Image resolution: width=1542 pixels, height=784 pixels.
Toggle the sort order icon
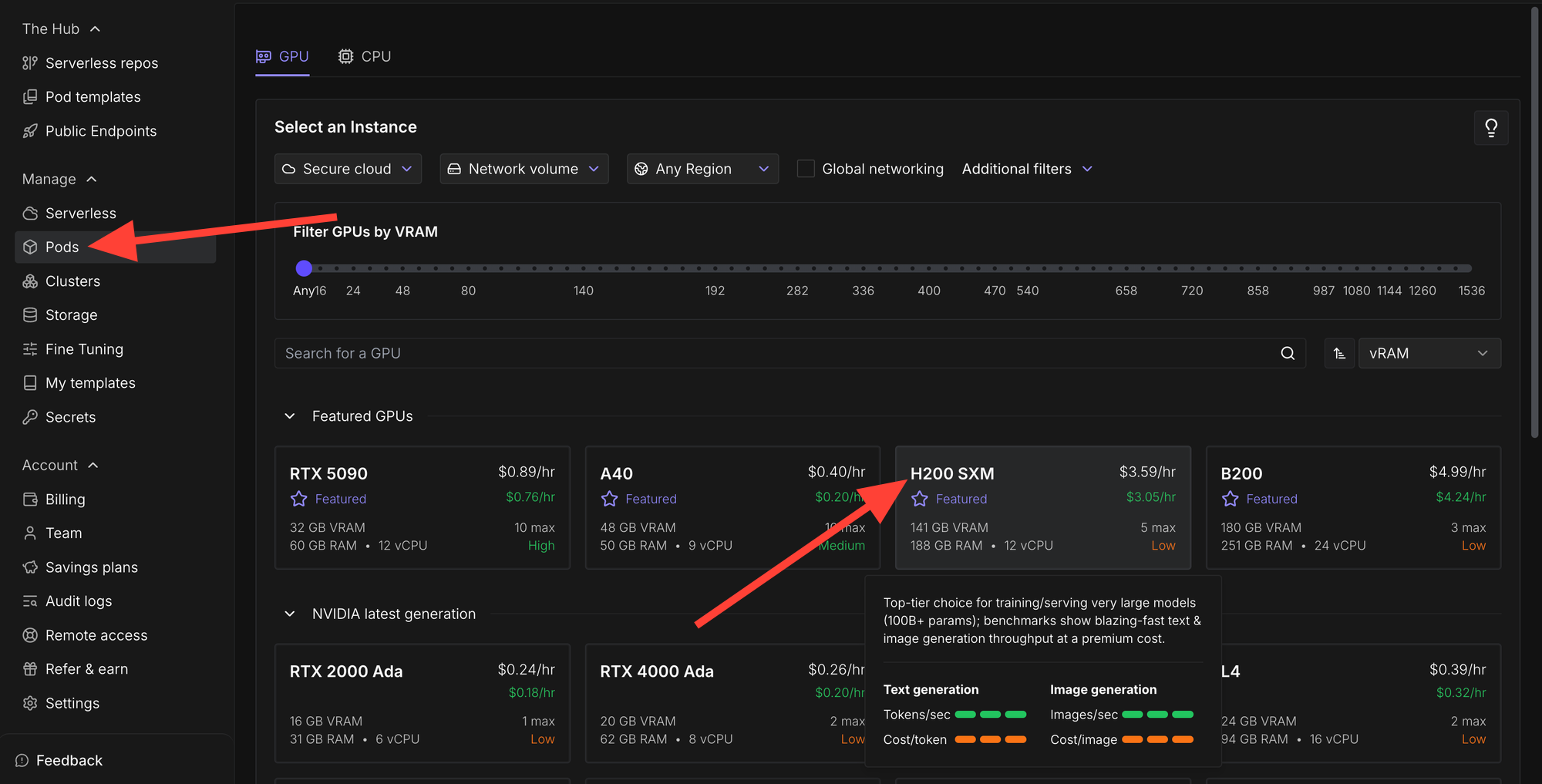[x=1339, y=353]
